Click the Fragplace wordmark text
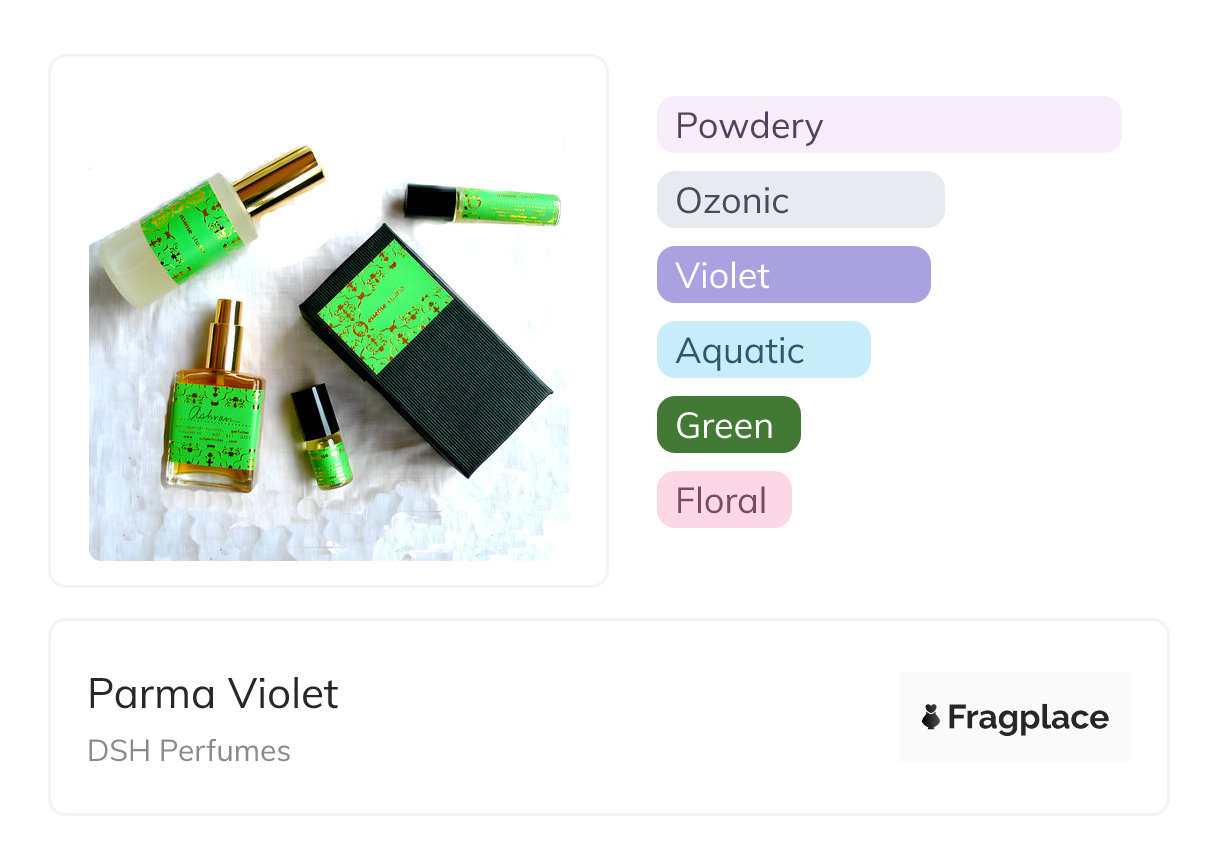This screenshot has height=864, width=1218. 1028,718
